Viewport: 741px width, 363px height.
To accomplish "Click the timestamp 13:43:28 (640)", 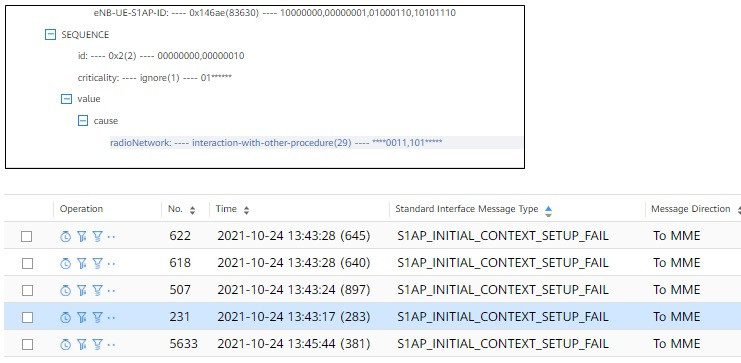I will pos(293,262).
